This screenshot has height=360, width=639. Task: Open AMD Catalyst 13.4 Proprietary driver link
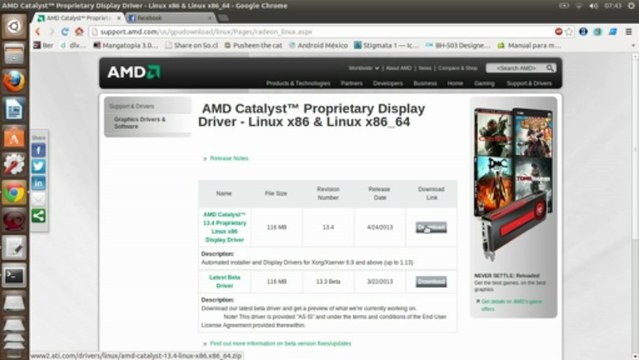225,227
